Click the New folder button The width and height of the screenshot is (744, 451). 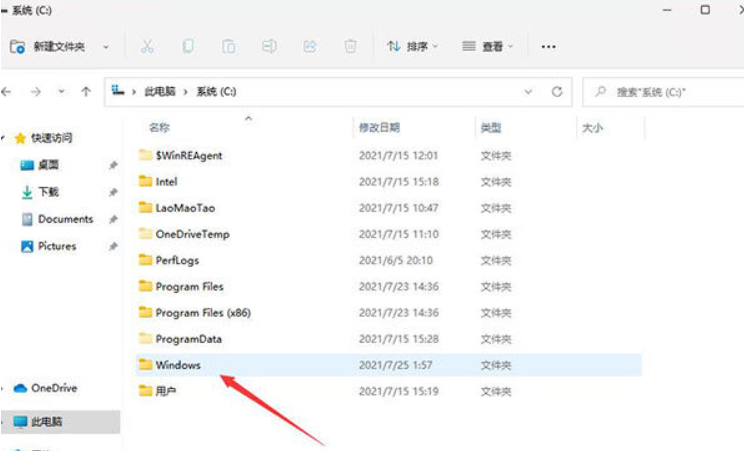point(47,47)
